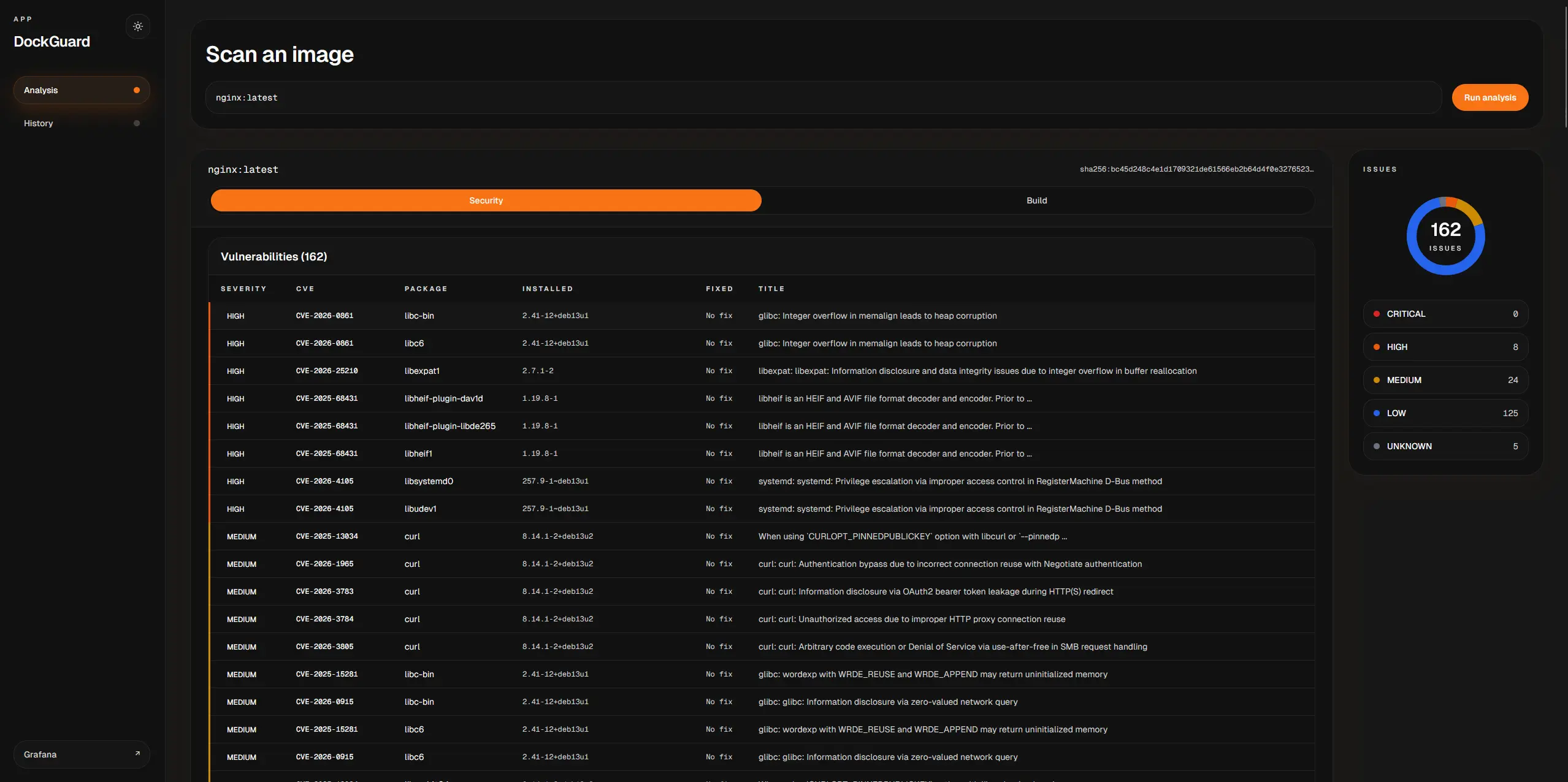
Task: Click the sha256 image digest text
Action: click(1196, 169)
